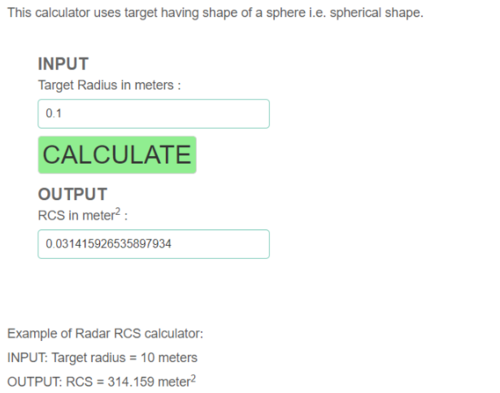500x393 pixels.
Task: Click the 'Example of Radar RCS calculator' text
Action: pyautogui.click(x=105, y=333)
